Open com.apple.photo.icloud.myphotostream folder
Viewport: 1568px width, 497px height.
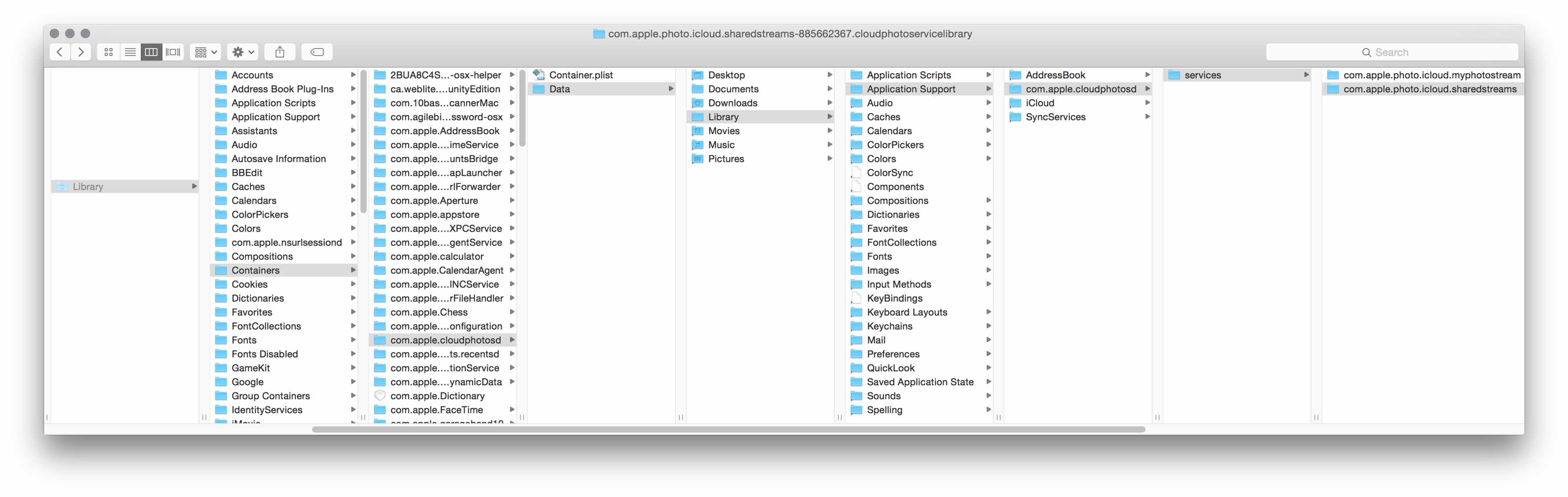tap(1430, 75)
